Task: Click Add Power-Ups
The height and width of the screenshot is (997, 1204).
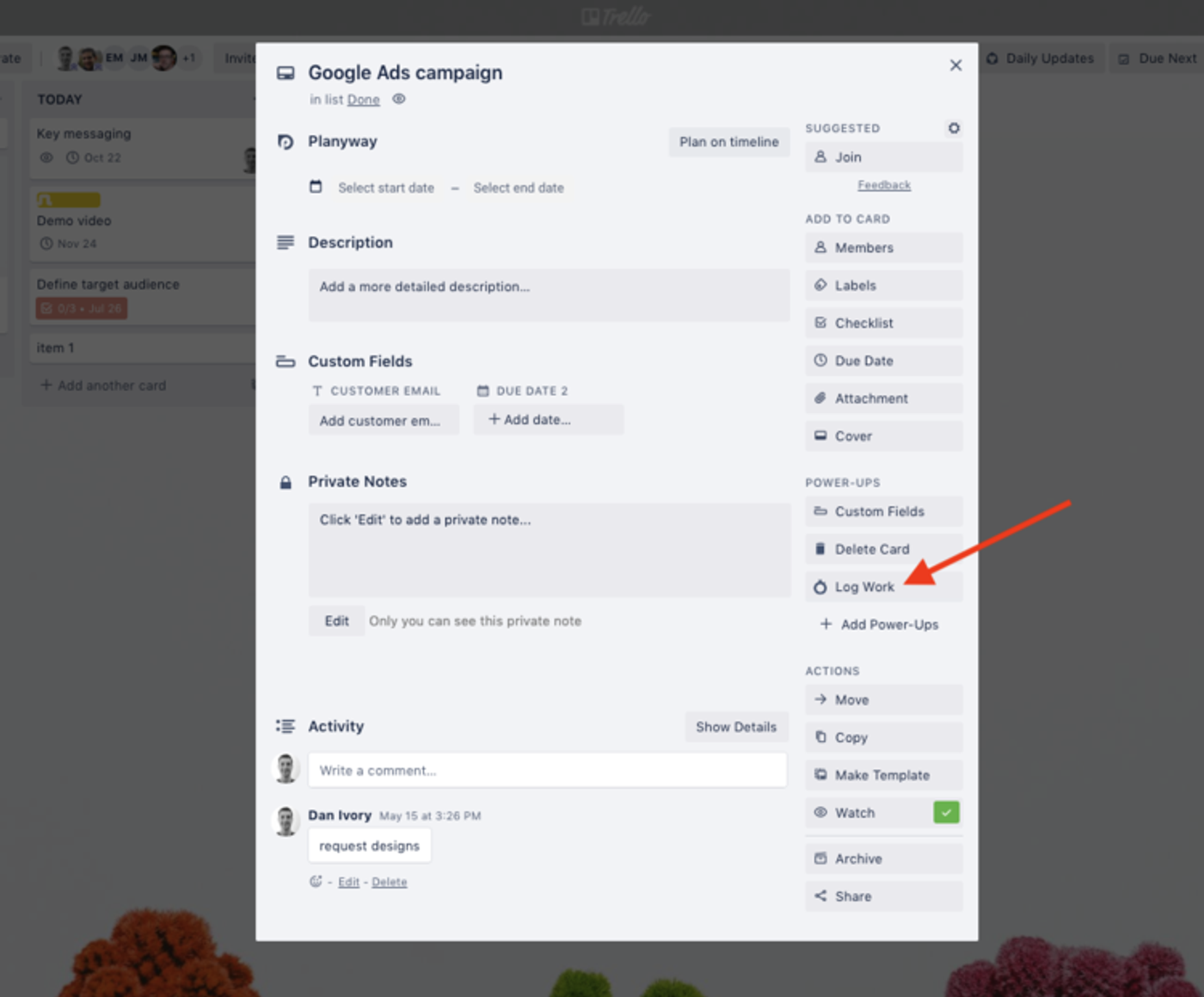Action: 884,625
